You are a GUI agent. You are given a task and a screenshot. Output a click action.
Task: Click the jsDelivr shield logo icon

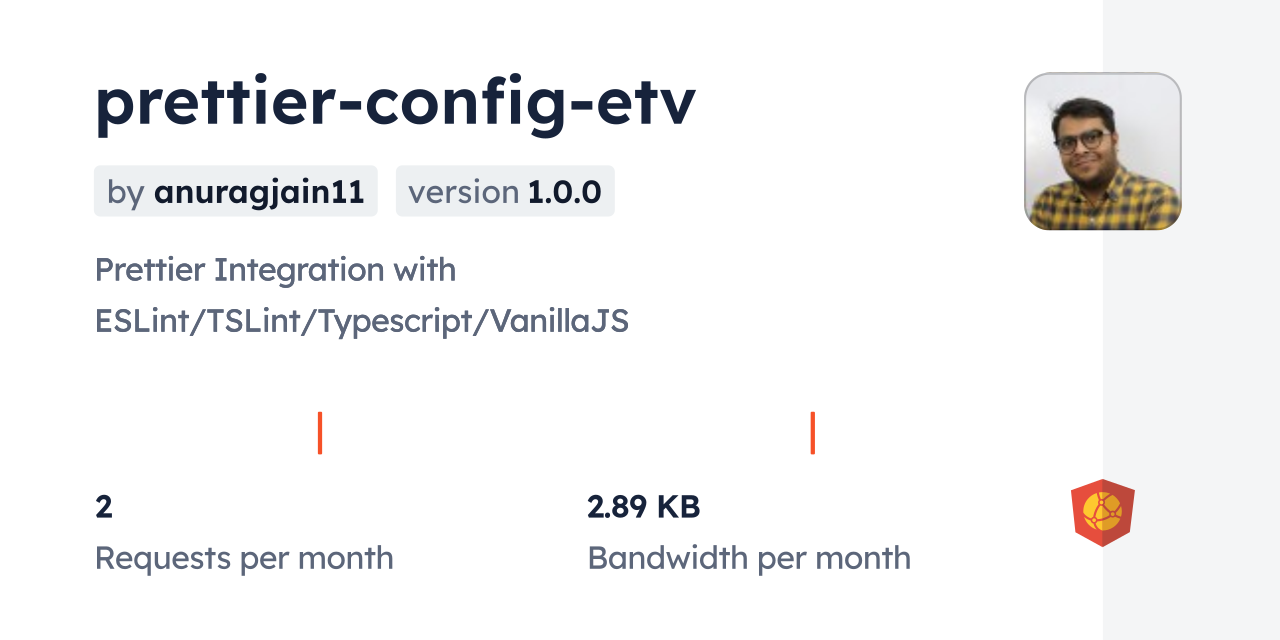coord(1102,513)
